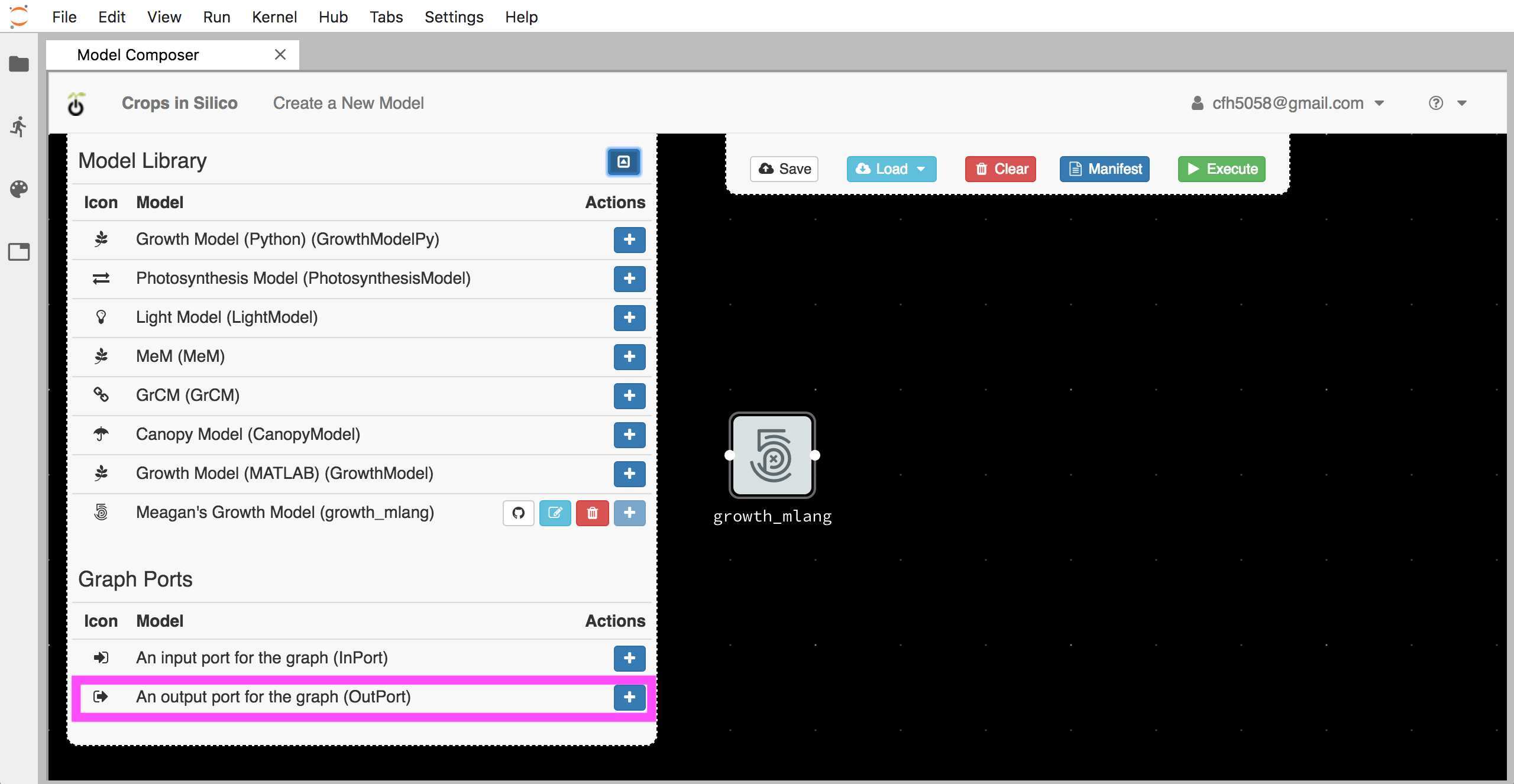
Task: Click the Growth Model (Python) leaf icon
Action: click(x=101, y=239)
